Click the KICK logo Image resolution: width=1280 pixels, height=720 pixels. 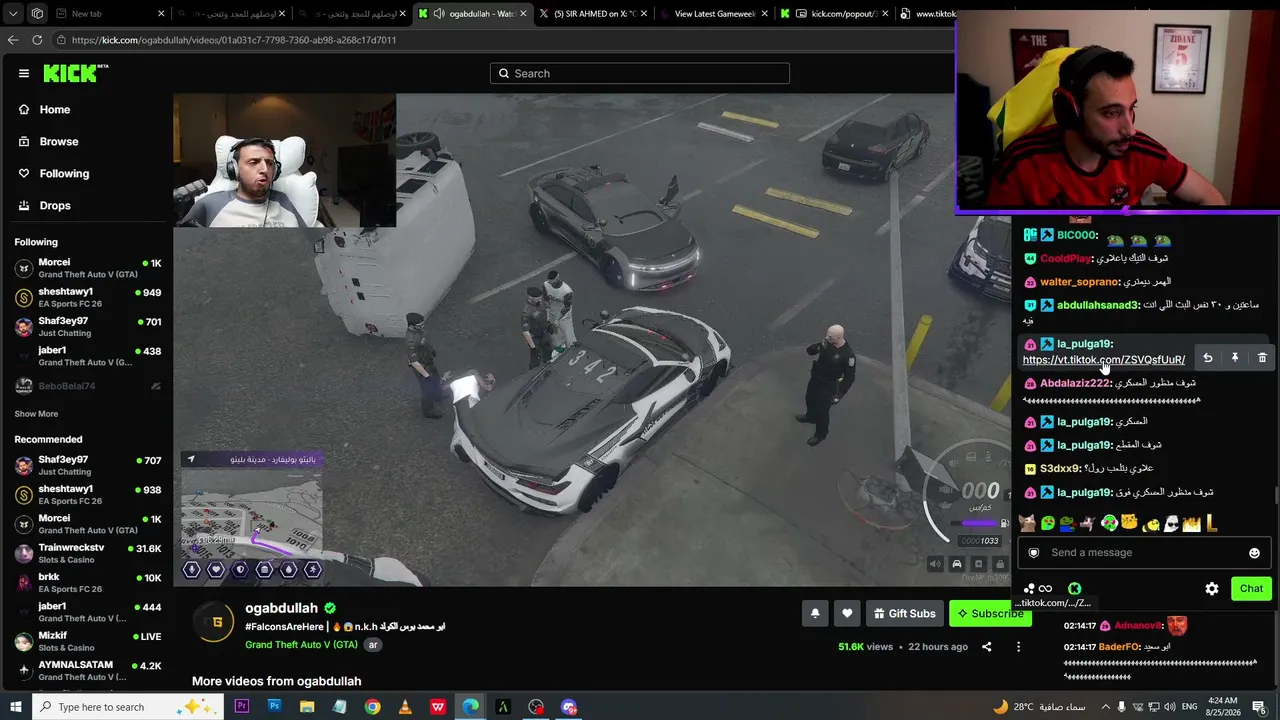75,73
